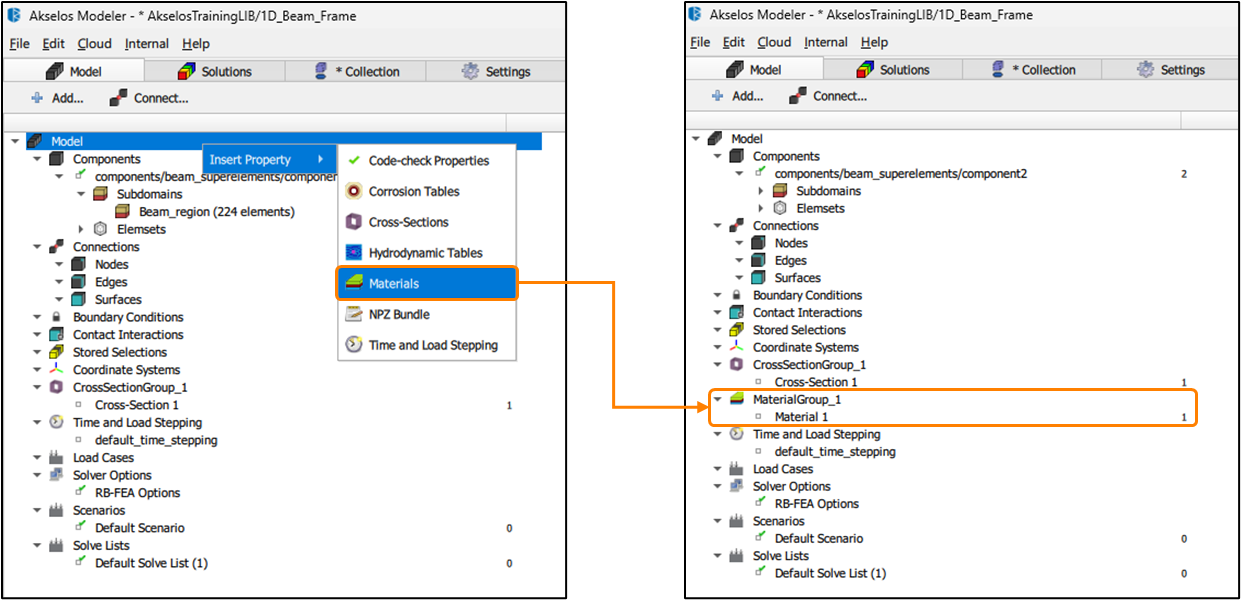The width and height of the screenshot is (1241, 600).
Task: Click the Scenarios icon in the right tree
Action: coord(737,521)
